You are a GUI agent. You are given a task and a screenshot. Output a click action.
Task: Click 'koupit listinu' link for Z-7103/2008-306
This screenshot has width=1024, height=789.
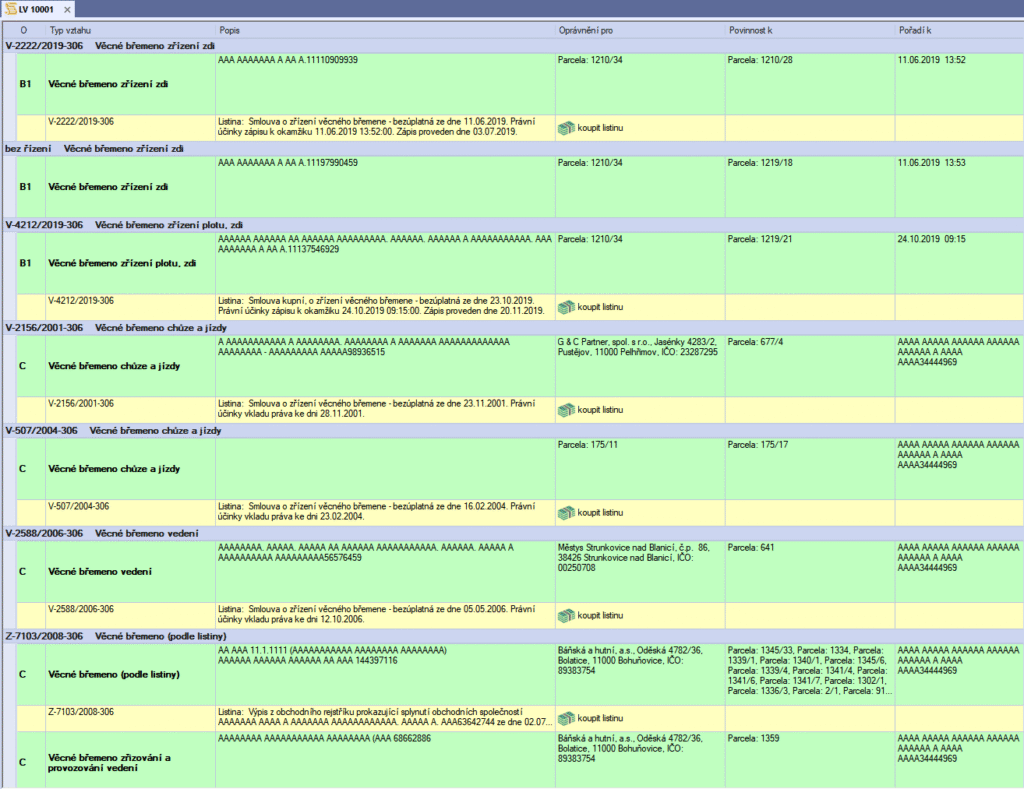(x=600, y=718)
